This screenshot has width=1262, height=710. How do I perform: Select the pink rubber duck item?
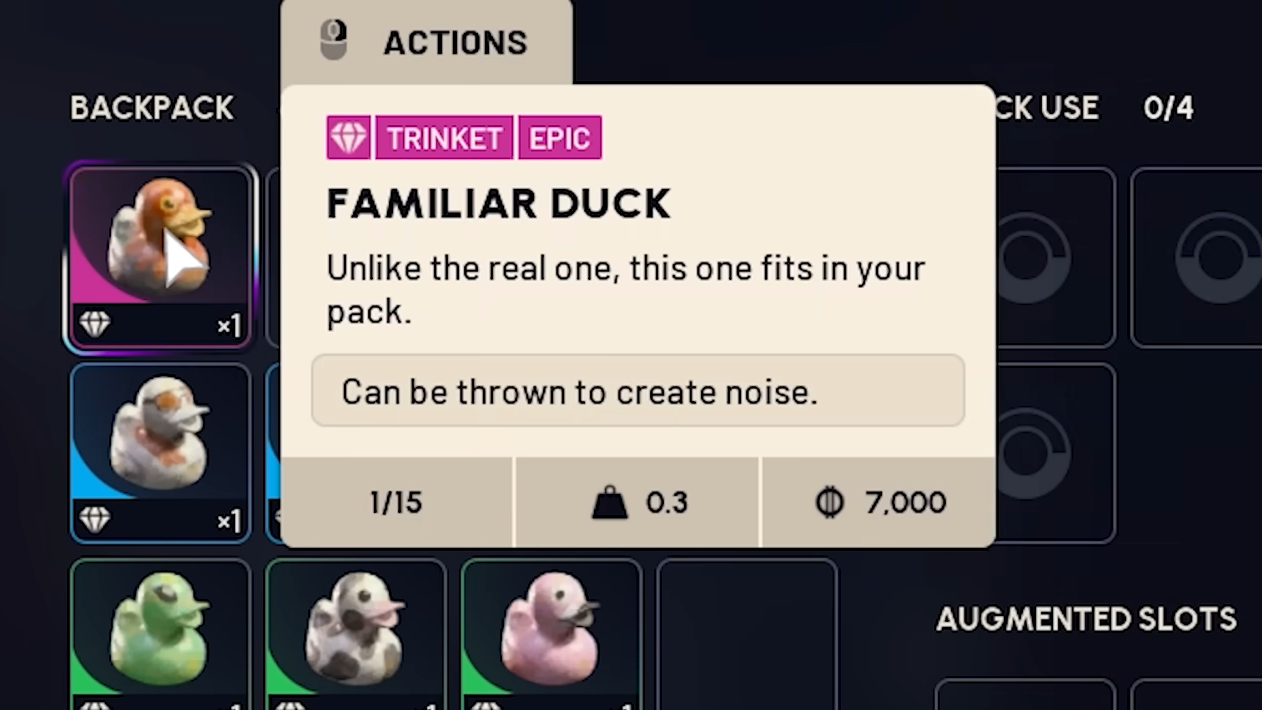(x=551, y=634)
